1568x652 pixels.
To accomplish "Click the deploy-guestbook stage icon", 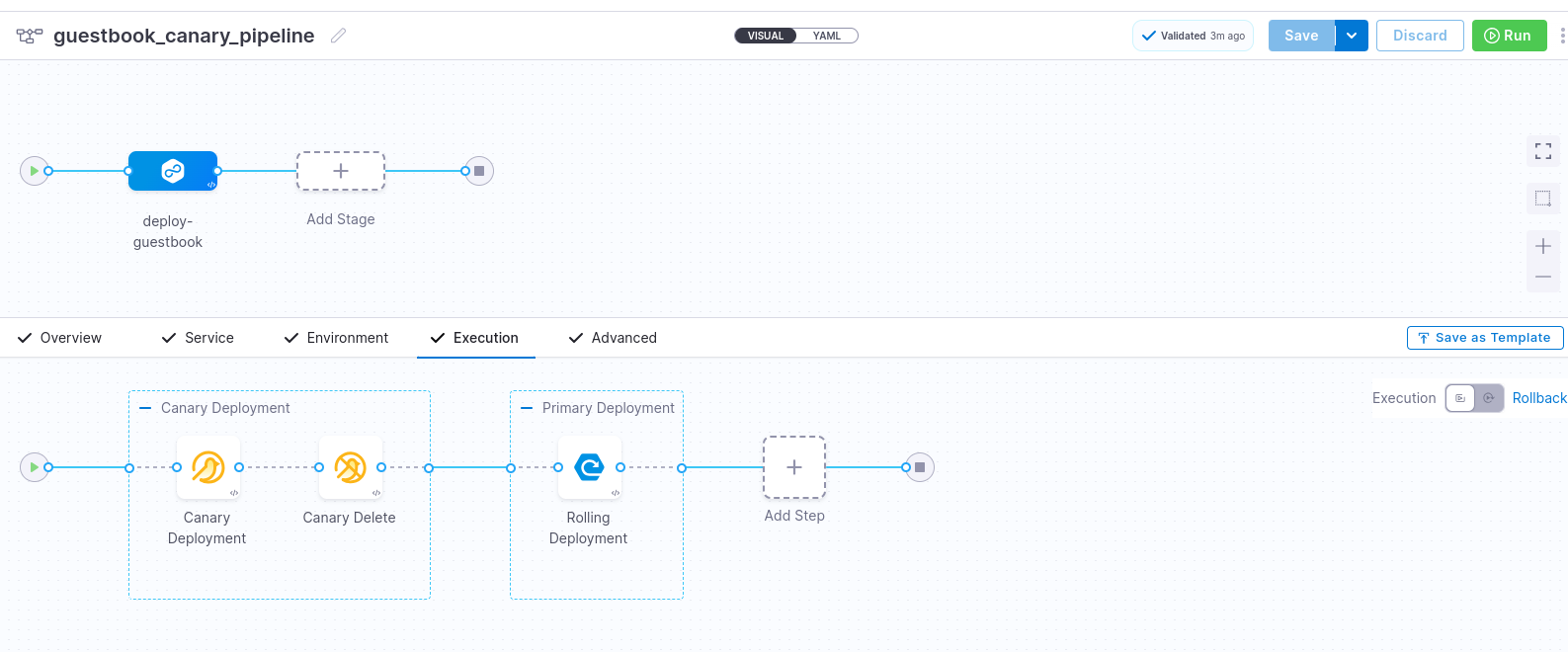I will [173, 171].
